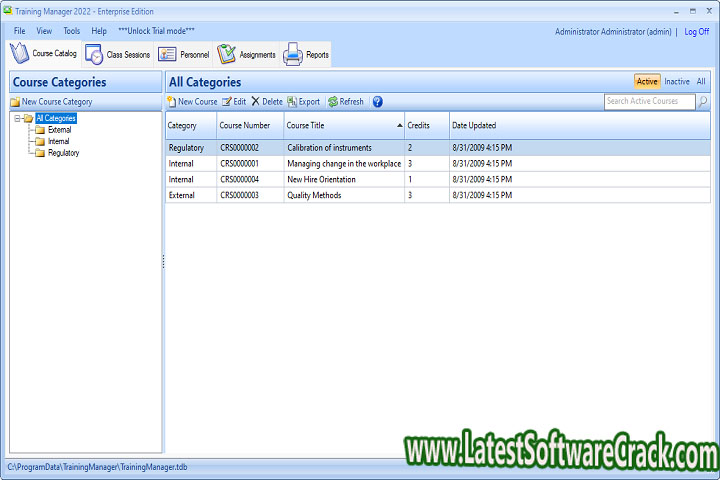Click Administrator Administrator (admin) label
The image size is (720, 480).
613,32
